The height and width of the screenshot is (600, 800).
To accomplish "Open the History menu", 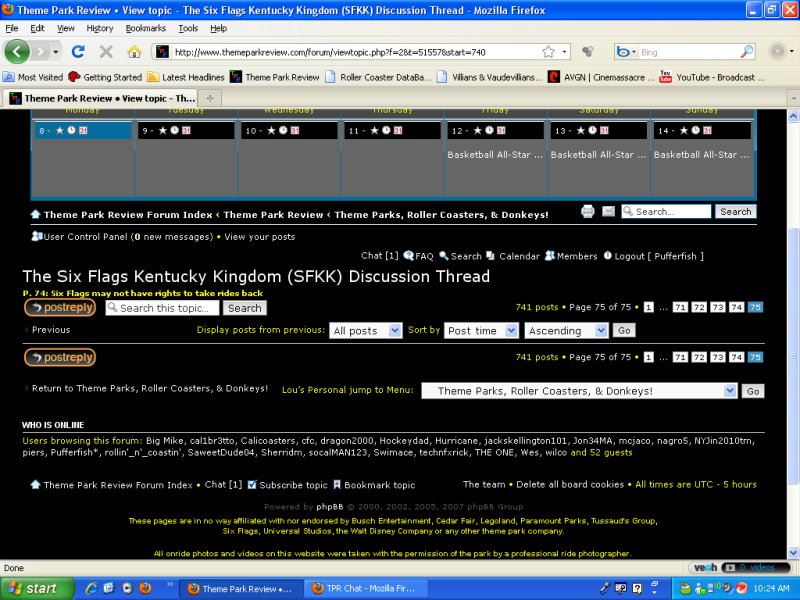I will pyautogui.click(x=99, y=28).
